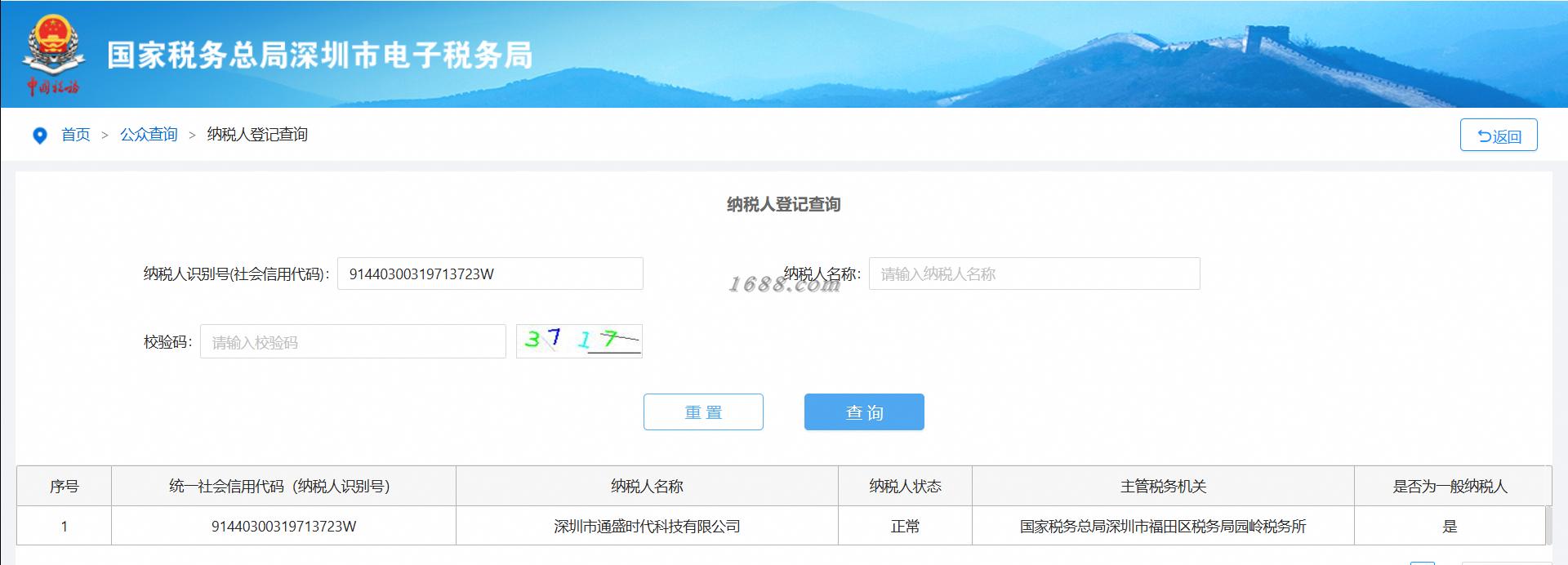Focus the 纳税人识别号 input field
The image size is (1568, 565).
pos(490,274)
